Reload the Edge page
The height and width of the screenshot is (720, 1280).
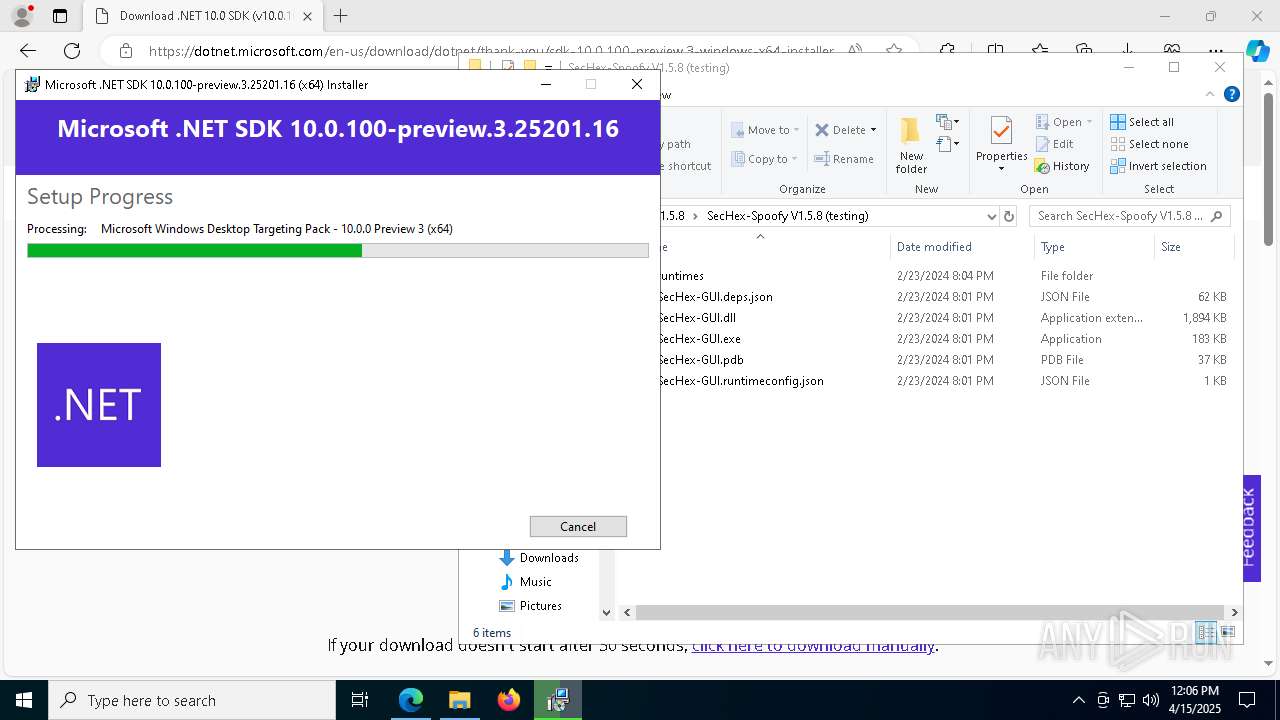72,51
